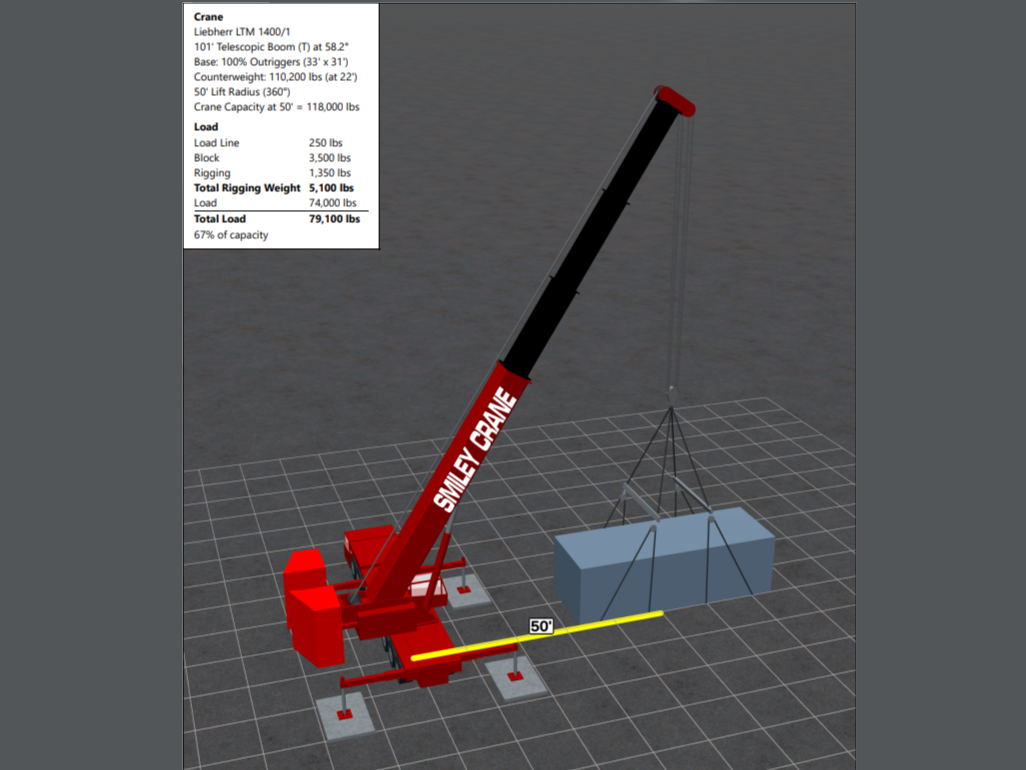Select the red boom tip head

(676, 99)
